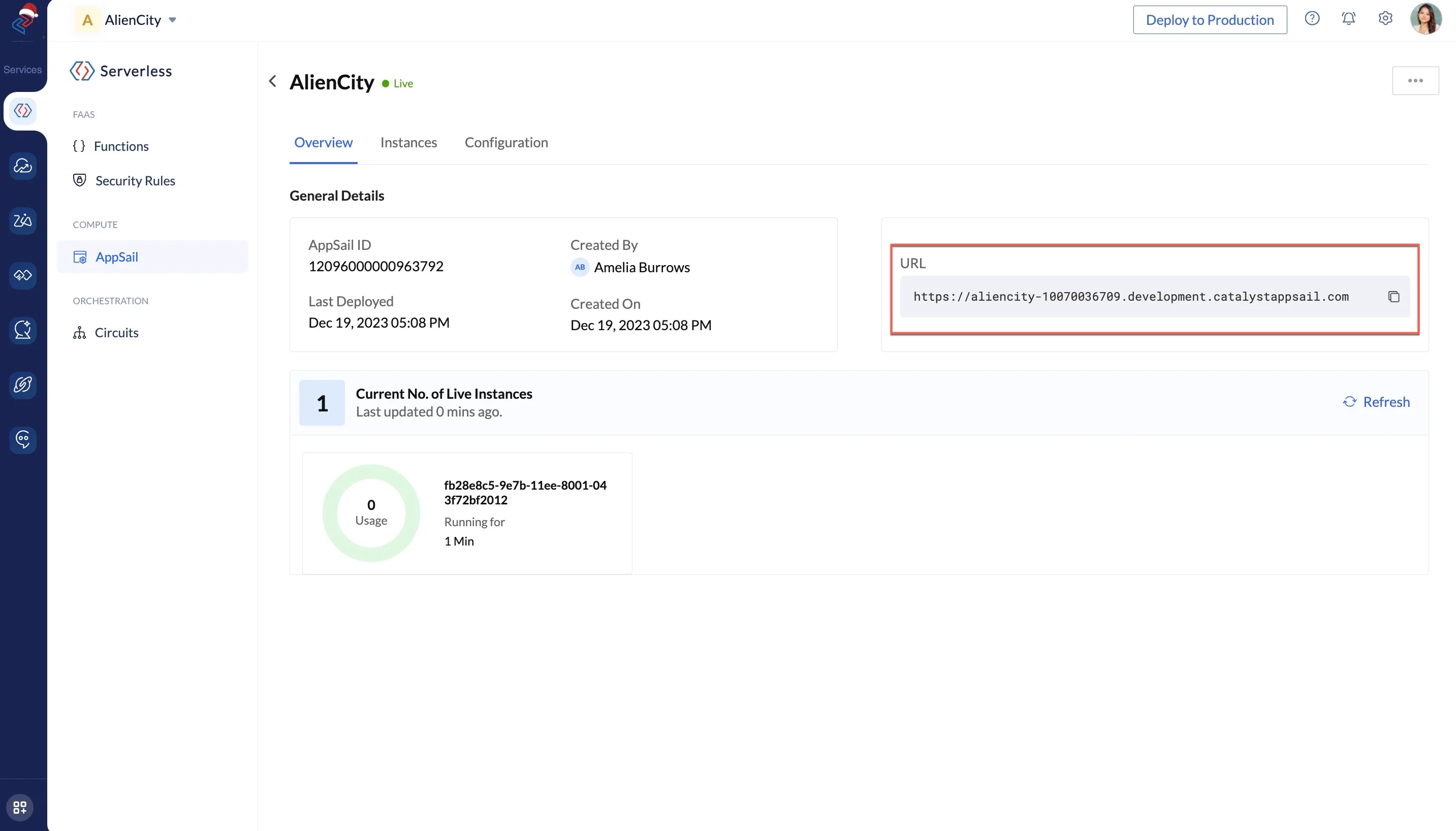Select the Serverless service icon in the left rail
This screenshot has height=831, width=1456.
(x=23, y=111)
